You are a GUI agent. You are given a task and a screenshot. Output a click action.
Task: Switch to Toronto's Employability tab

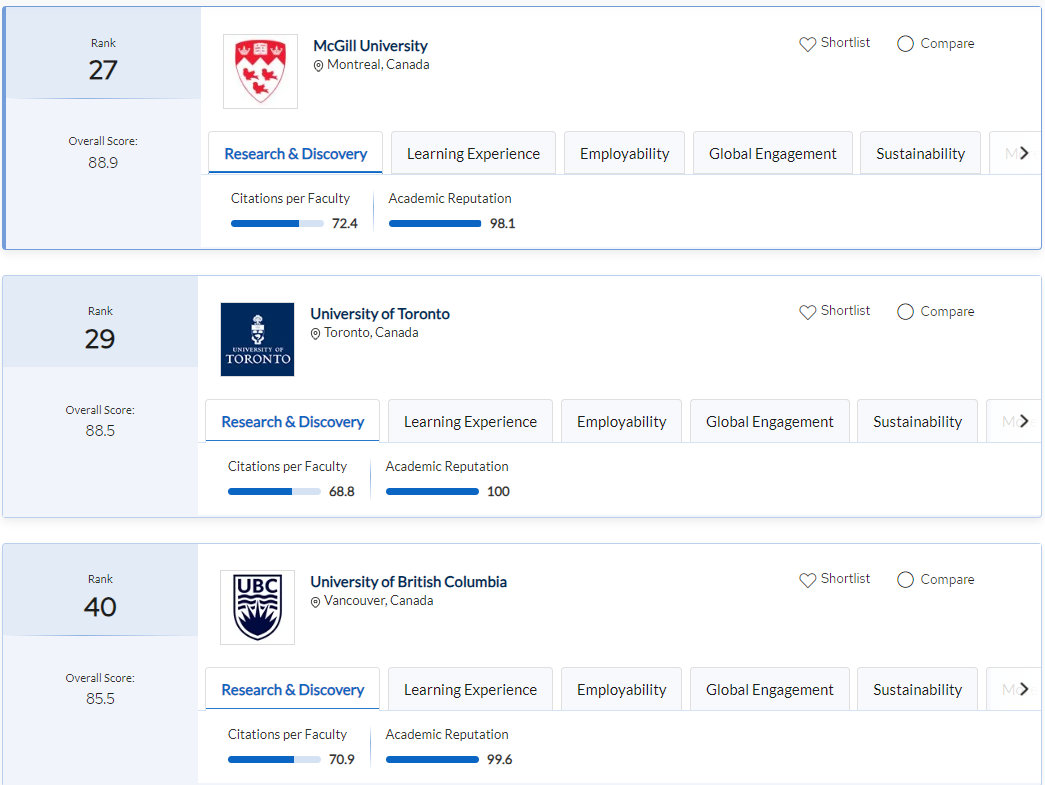(621, 422)
